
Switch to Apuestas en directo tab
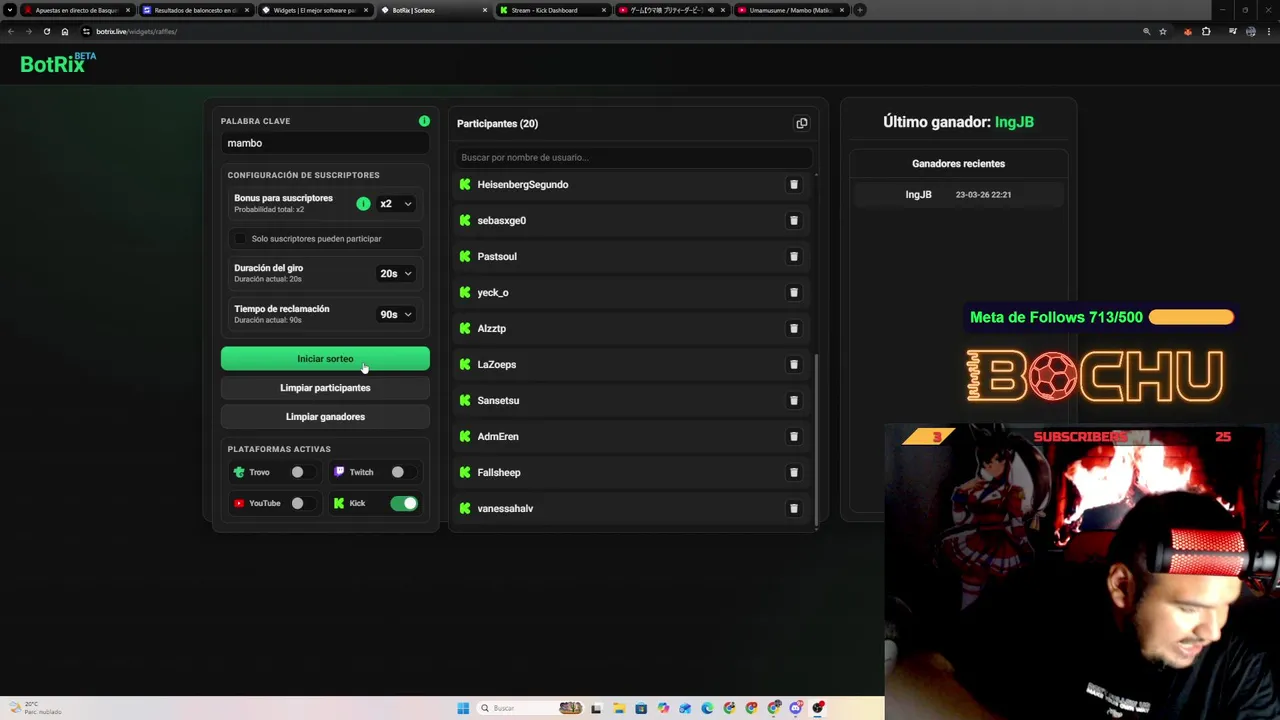77,10
